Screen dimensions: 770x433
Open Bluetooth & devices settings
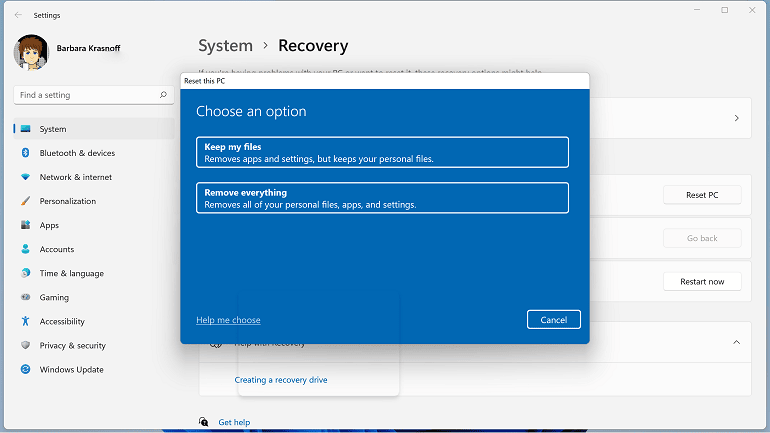[94, 153]
